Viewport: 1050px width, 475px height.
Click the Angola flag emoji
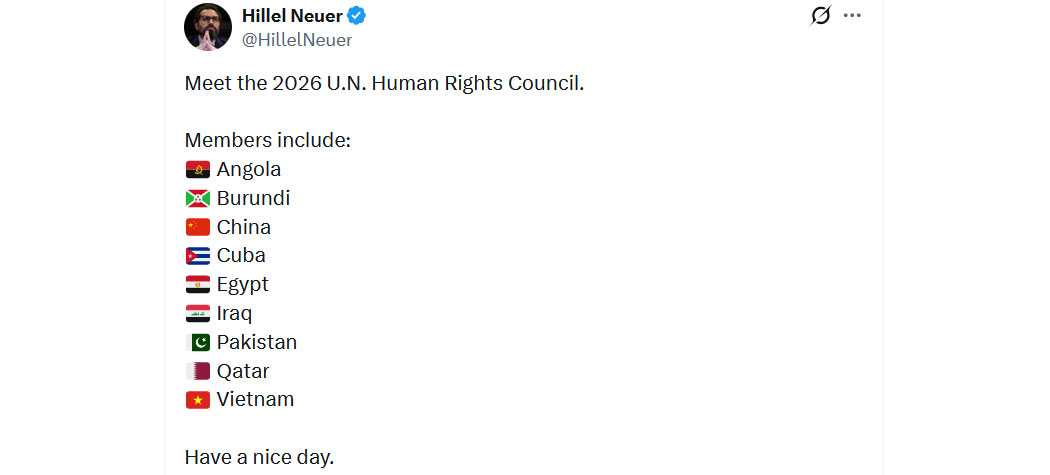click(x=198, y=169)
